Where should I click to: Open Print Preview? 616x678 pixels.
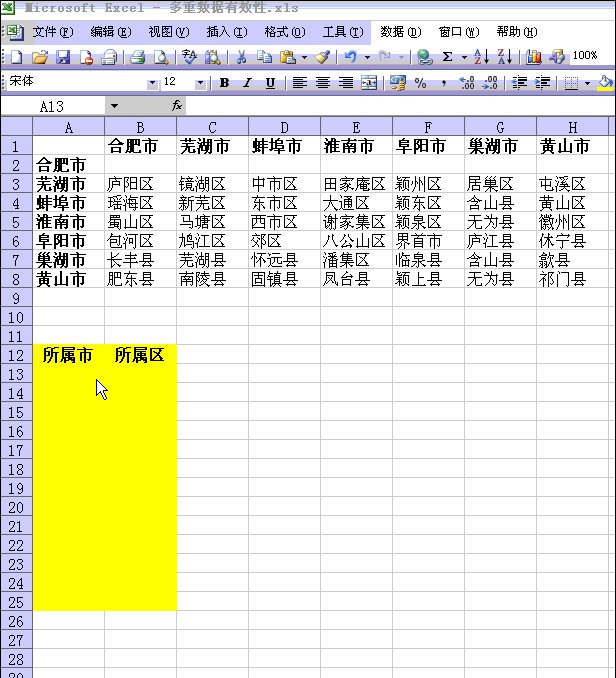click(x=161, y=57)
